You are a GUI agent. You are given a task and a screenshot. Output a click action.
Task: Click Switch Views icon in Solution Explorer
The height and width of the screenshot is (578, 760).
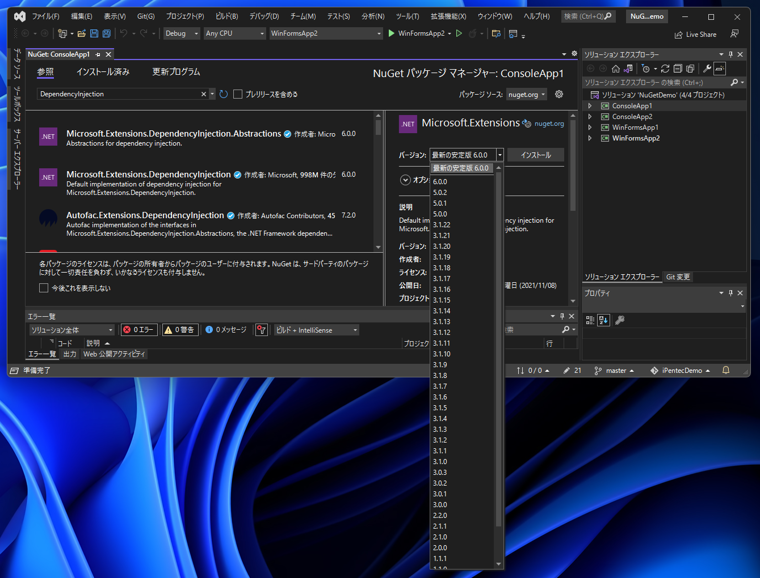tap(628, 68)
